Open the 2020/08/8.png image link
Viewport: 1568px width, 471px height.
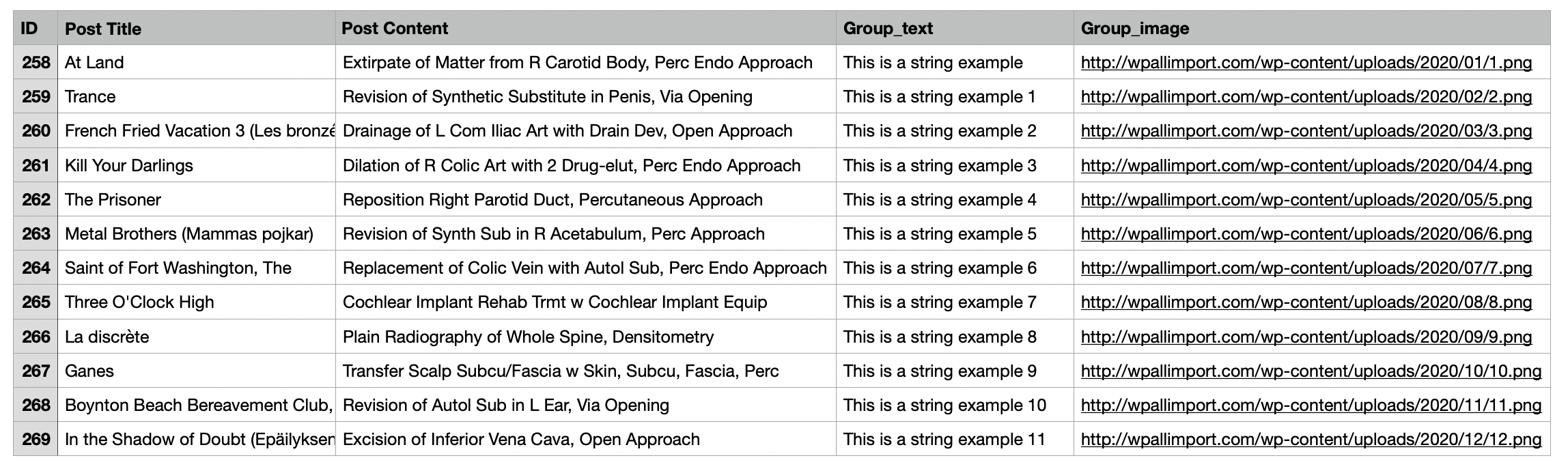tap(1306, 302)
